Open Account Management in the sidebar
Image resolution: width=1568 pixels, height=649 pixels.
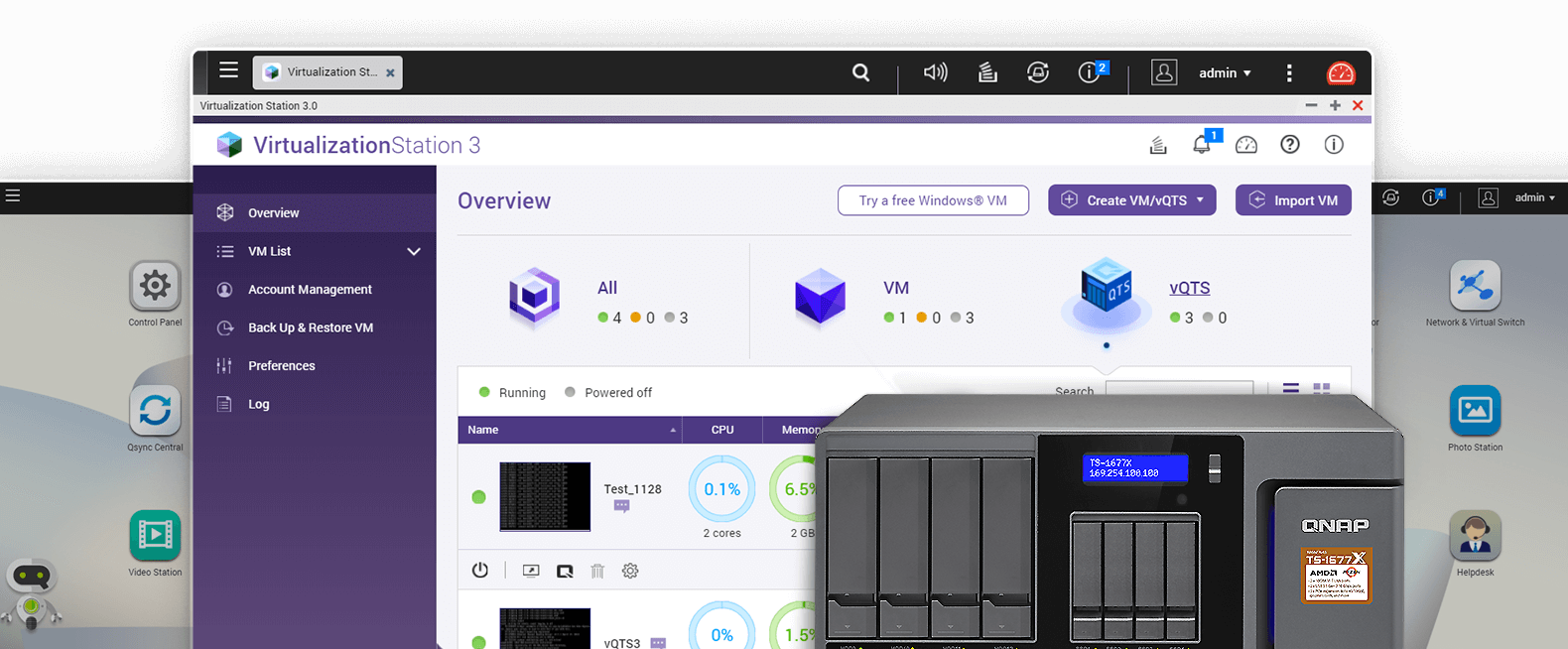coord(315,289)
